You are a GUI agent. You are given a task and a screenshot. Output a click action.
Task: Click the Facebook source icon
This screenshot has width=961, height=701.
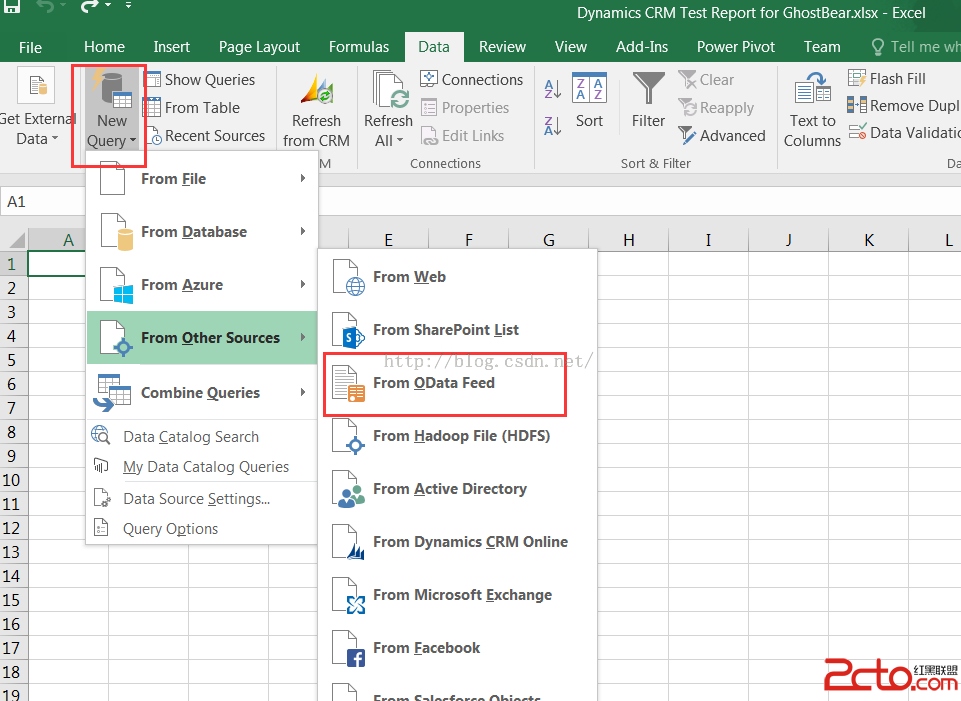click(x=349, y=648)
